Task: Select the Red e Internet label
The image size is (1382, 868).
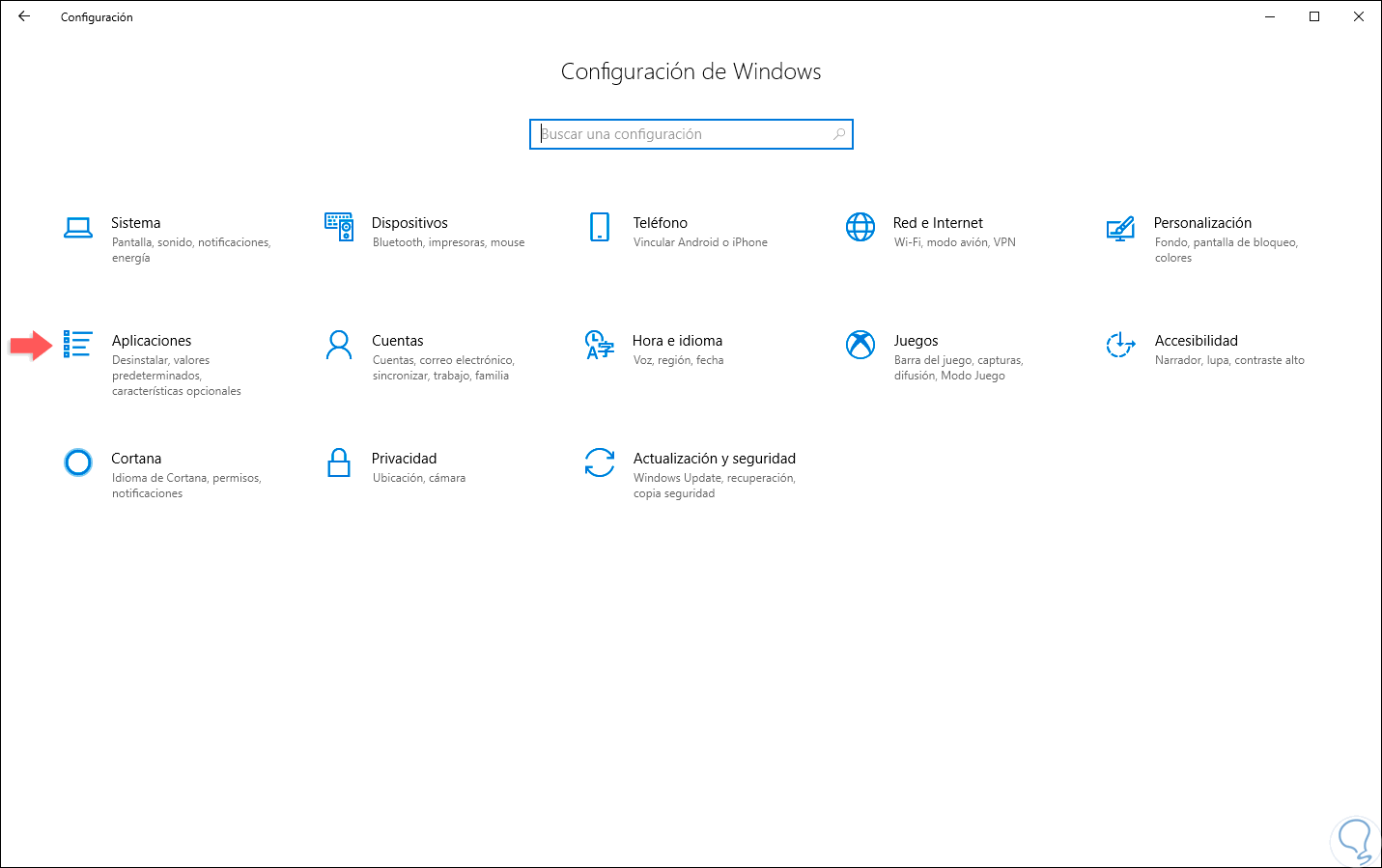Action: tap(938, 223)
